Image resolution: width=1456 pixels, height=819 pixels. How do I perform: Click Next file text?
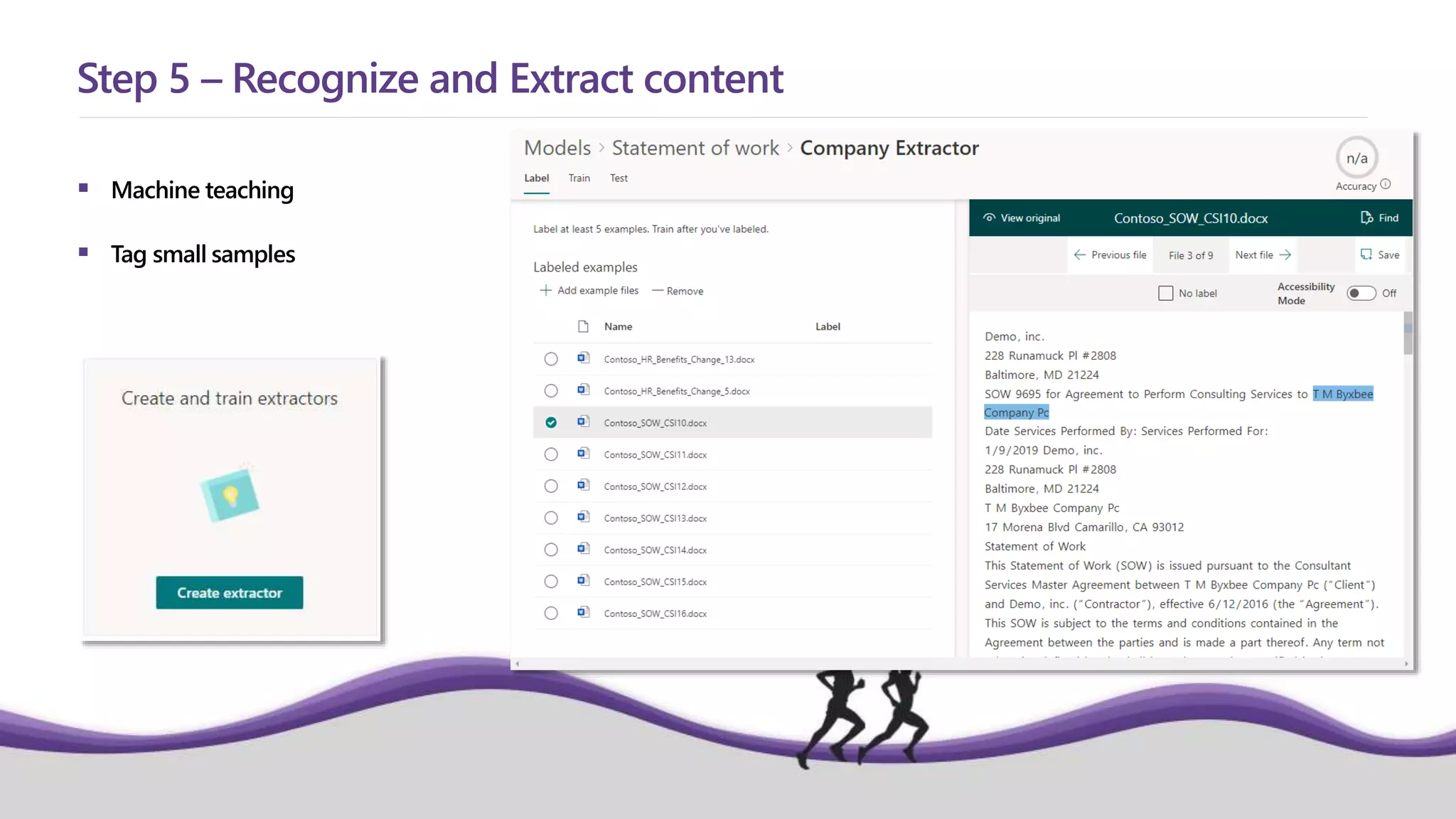[1254, 255]
